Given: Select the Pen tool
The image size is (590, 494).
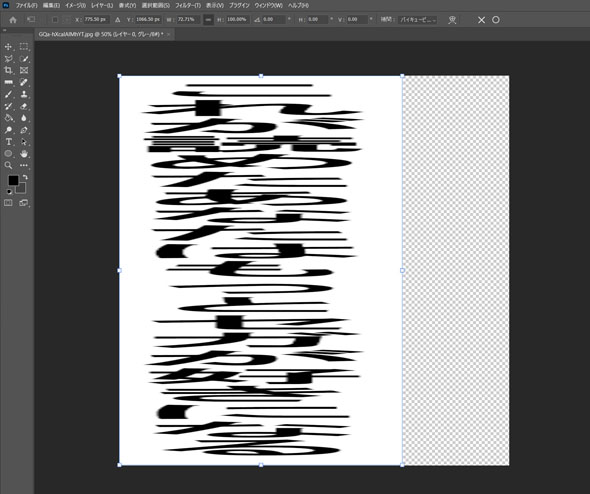Looking at the screenshot, I should click(x=24, y=130).
